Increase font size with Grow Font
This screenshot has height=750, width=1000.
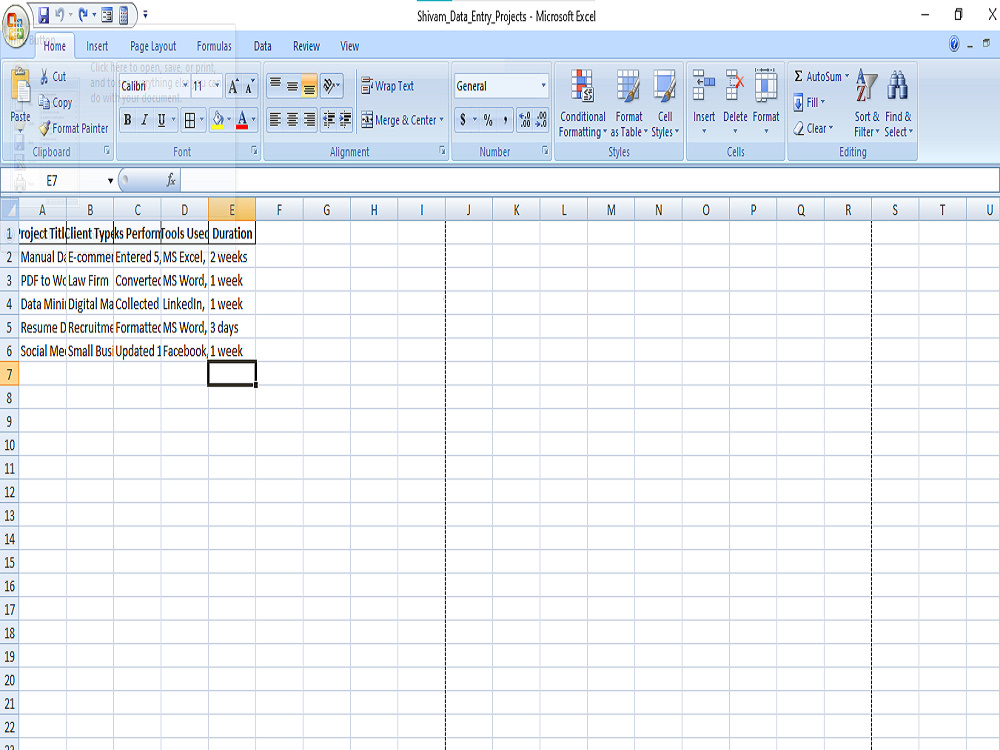233,86
